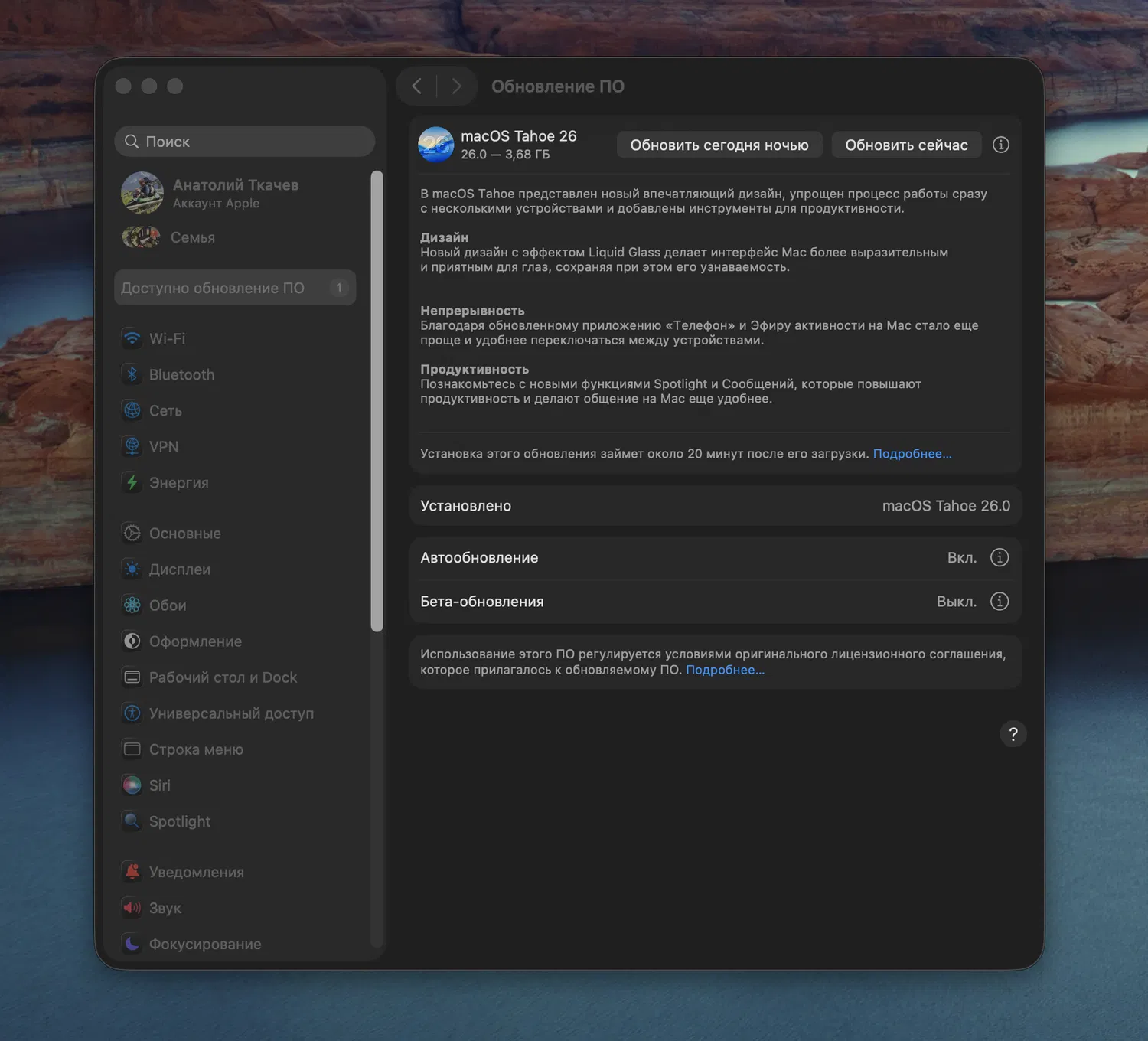The width and height of the screenshot is (1148, 1041).
Task: Open info for Автообновление
Action: 1000,557
